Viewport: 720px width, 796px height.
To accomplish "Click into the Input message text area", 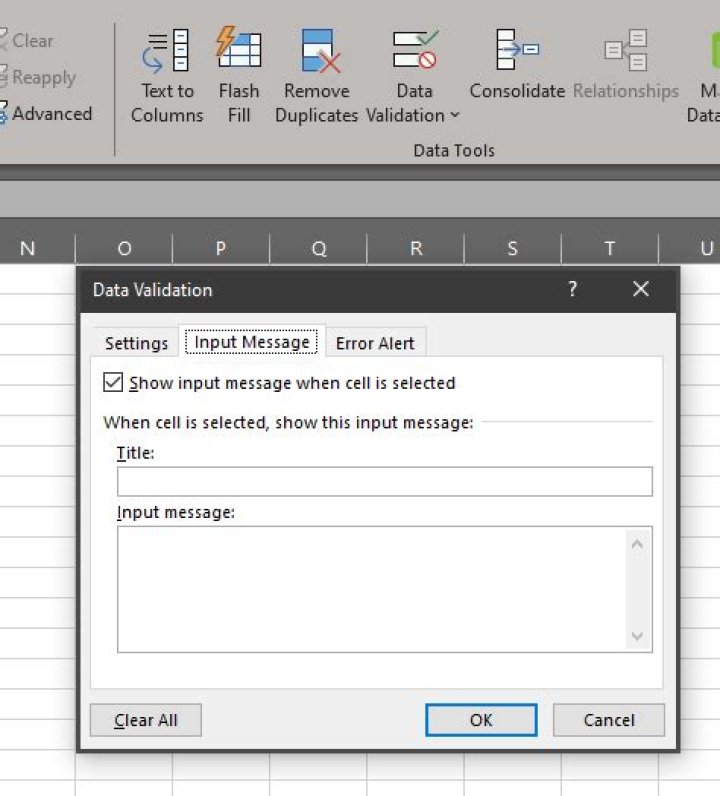I will pyautogui.click(x=372, y=589).
